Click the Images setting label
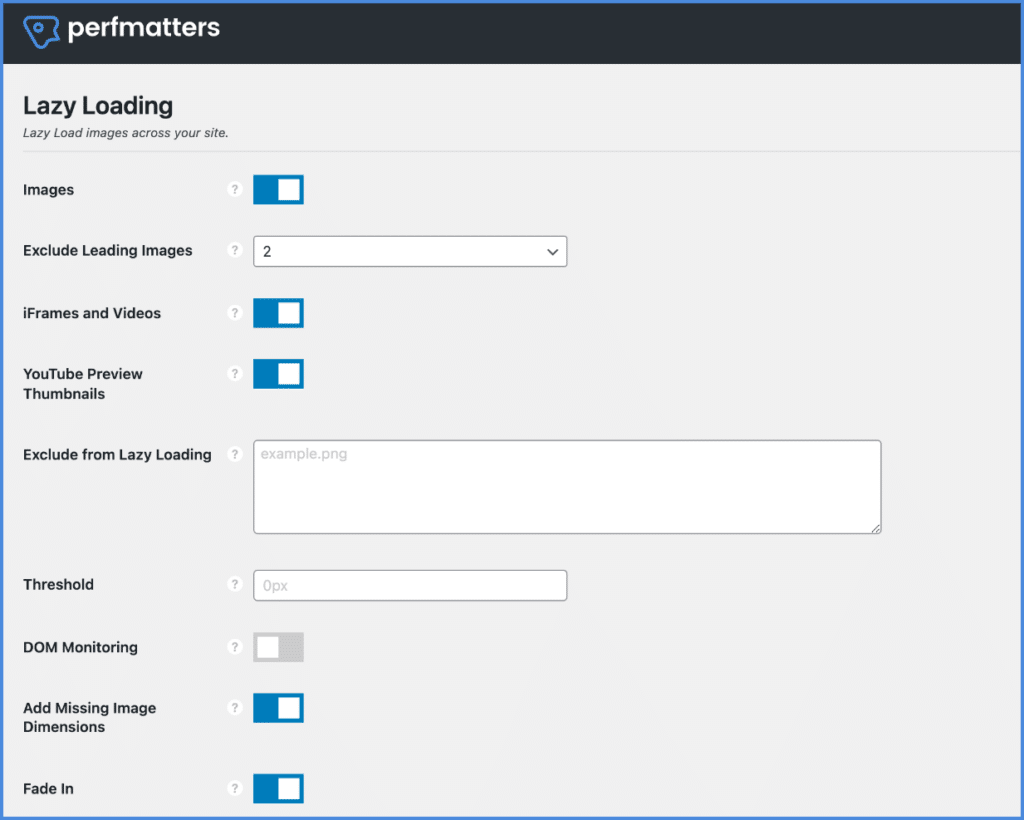The height and width of the screenshot is (820, 1024). click(48, 190)
